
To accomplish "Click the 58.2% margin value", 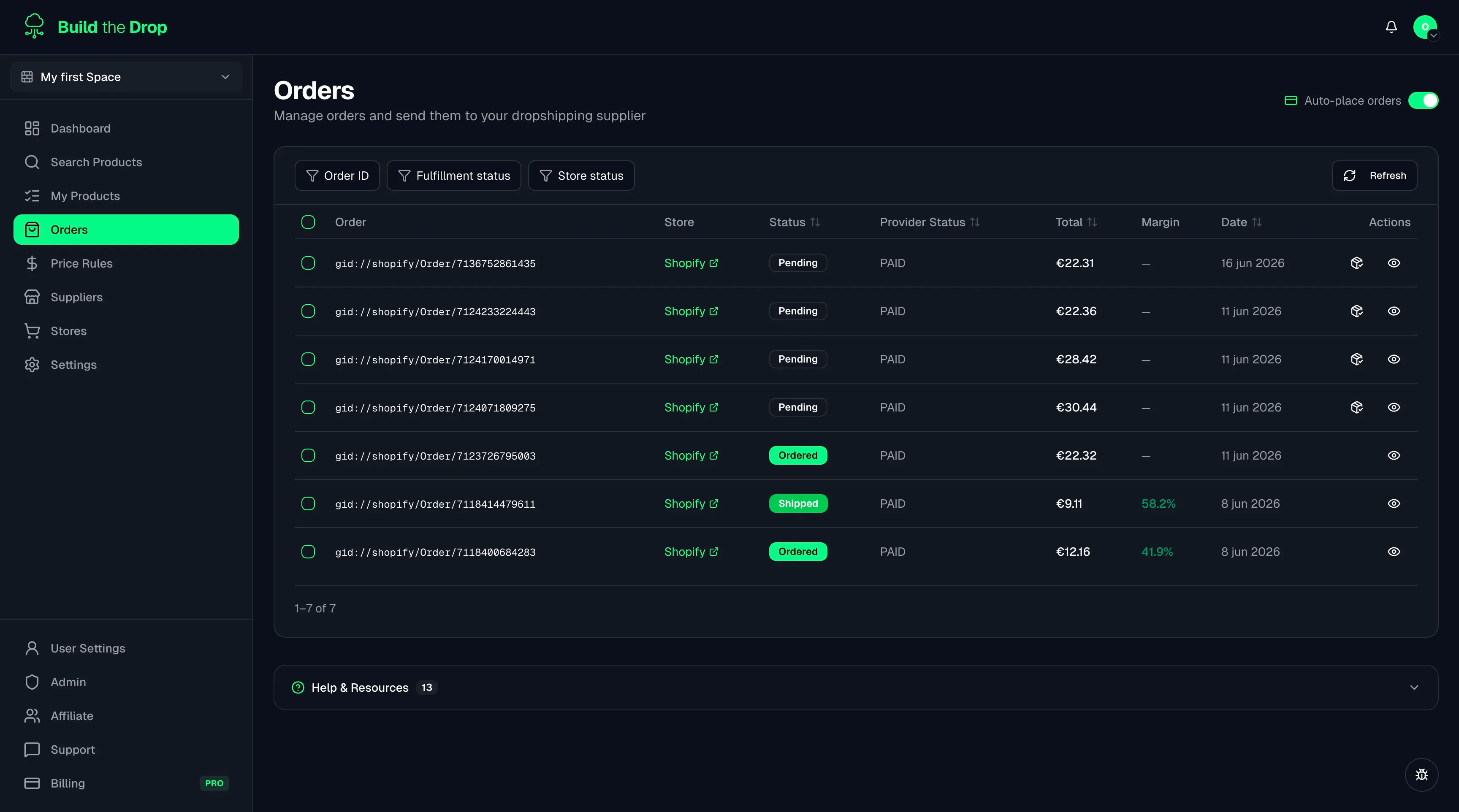I will tap(1158, 504).
